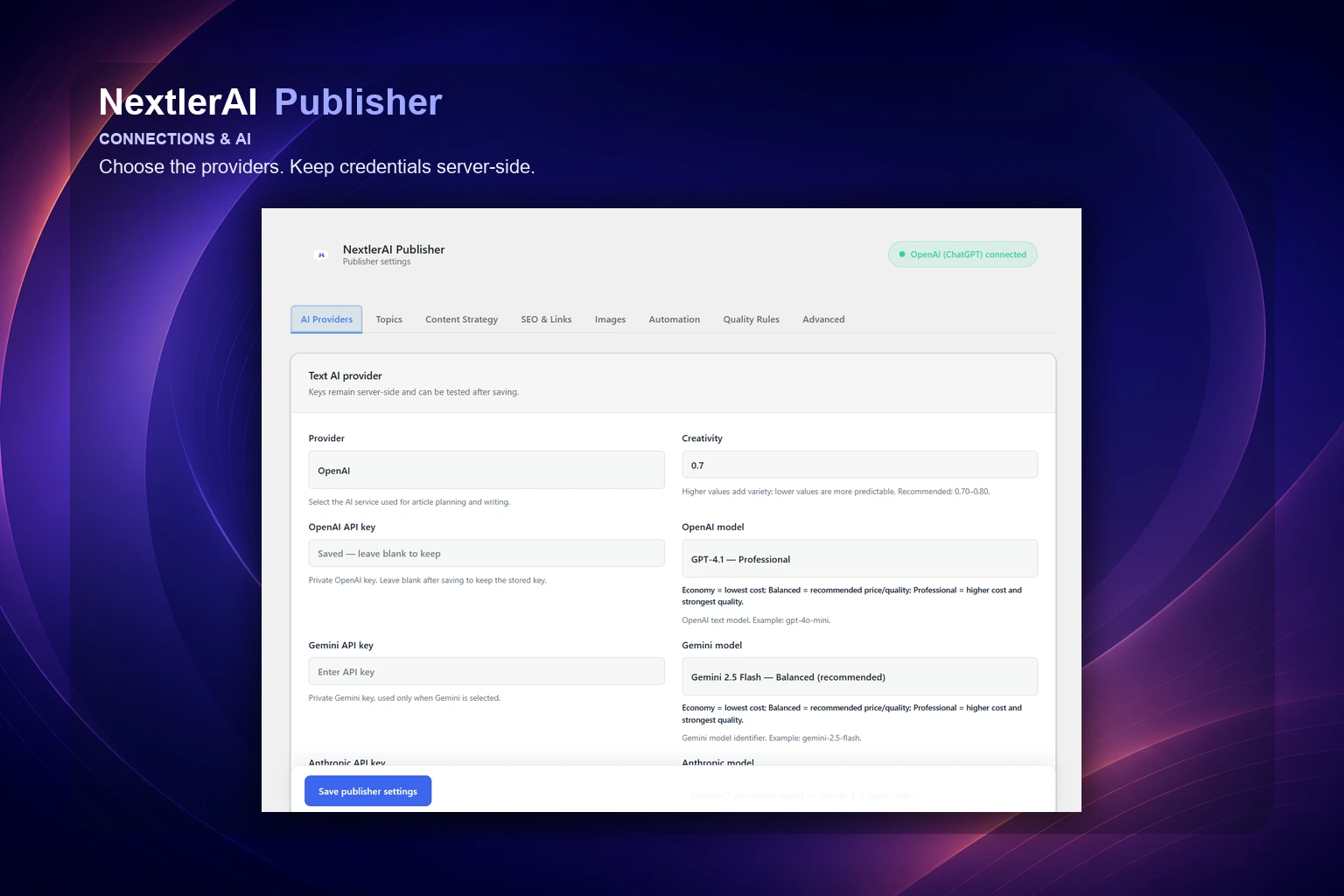Screen dimensions: 1344x896
Task: Click the 'NextlerAI Publisher' panel title
Action: (x=394, y=249)
